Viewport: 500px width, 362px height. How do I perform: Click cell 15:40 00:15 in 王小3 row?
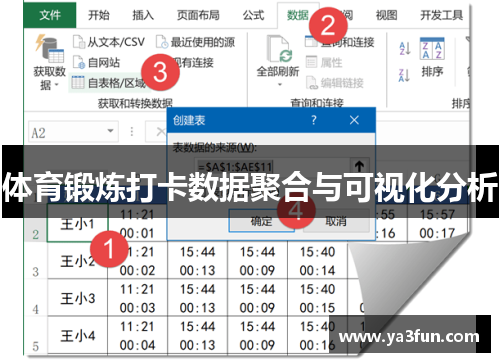tap(317, 298)
